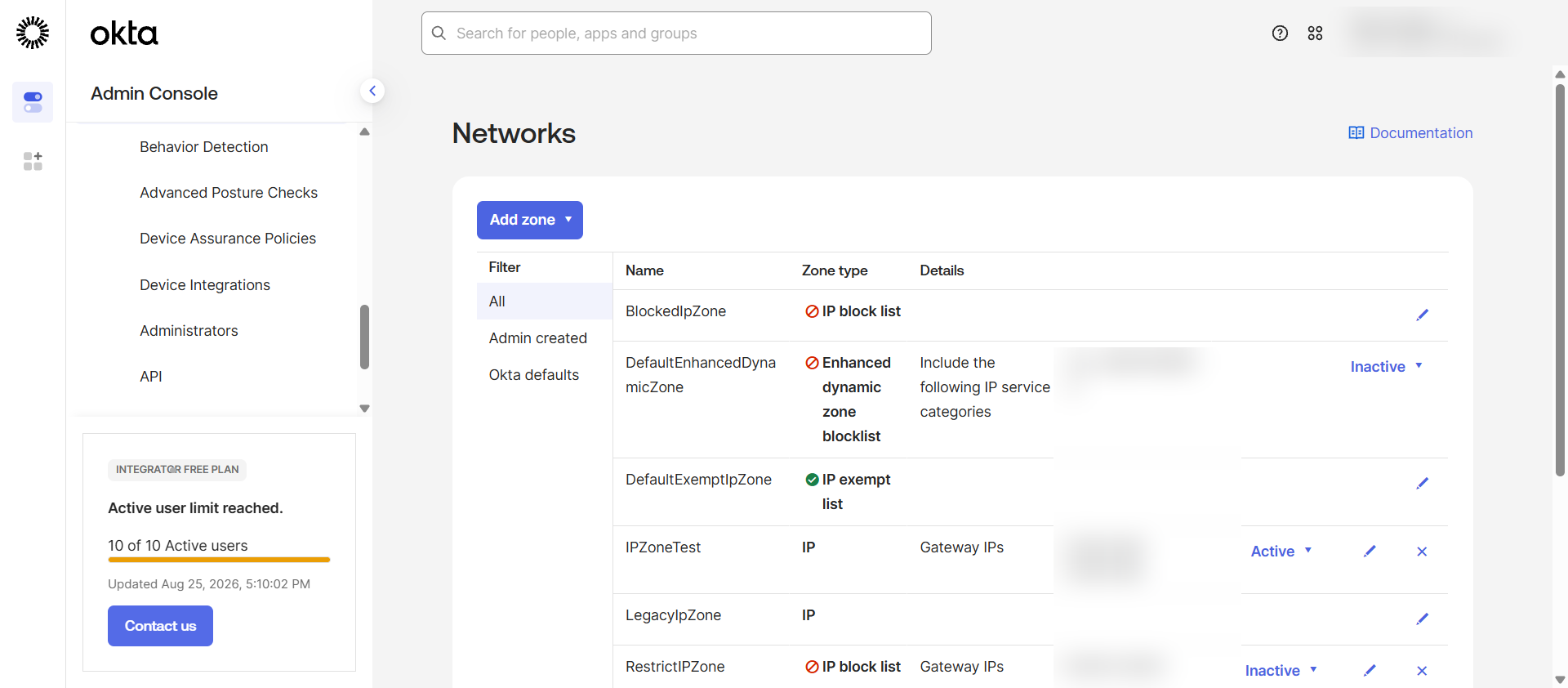Open Device Integrations in sidebar
The width and height of the screenshot is (1568, 688).
(x=205, y=285)
